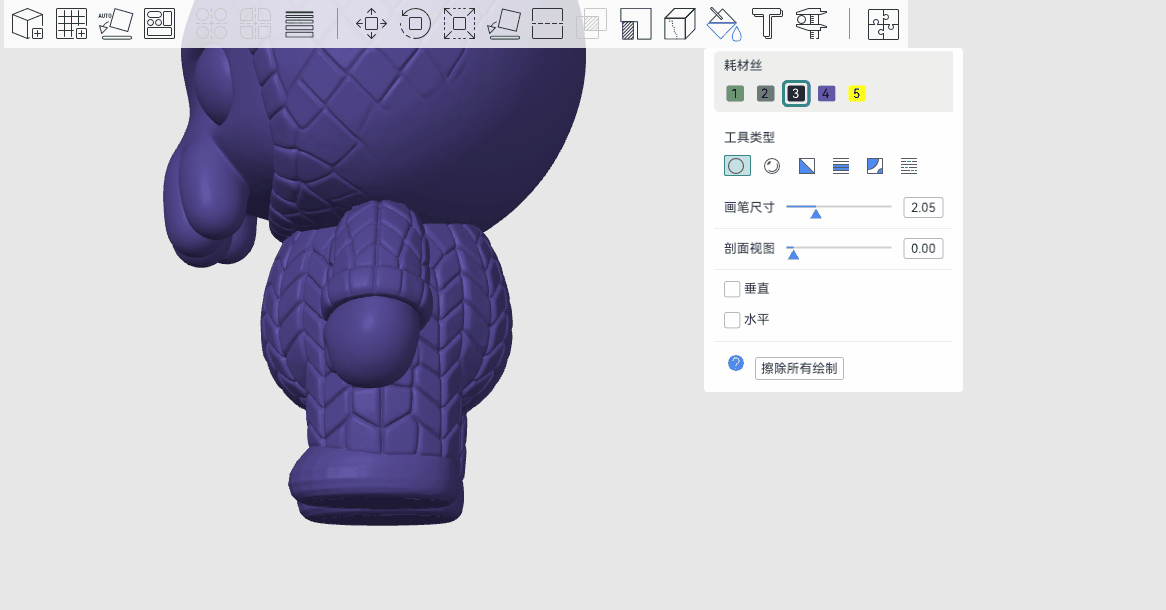Click the 耗材丝 label
Image resolution: width=1166 pixels, height=610 pixels.
(x=743, y=65)
